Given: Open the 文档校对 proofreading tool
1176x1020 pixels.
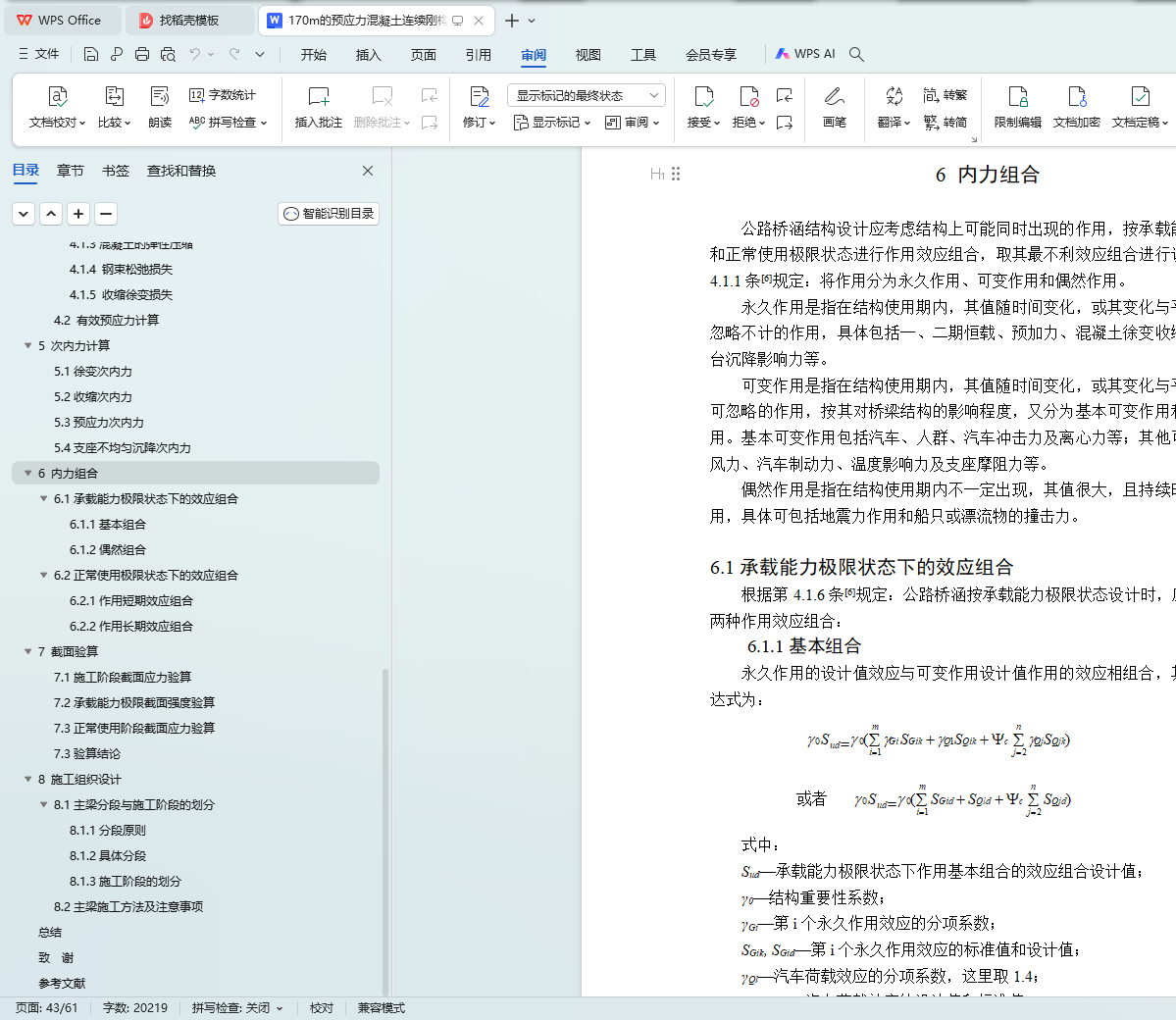Looking at the screenshot, I should [x=58, y=107].
